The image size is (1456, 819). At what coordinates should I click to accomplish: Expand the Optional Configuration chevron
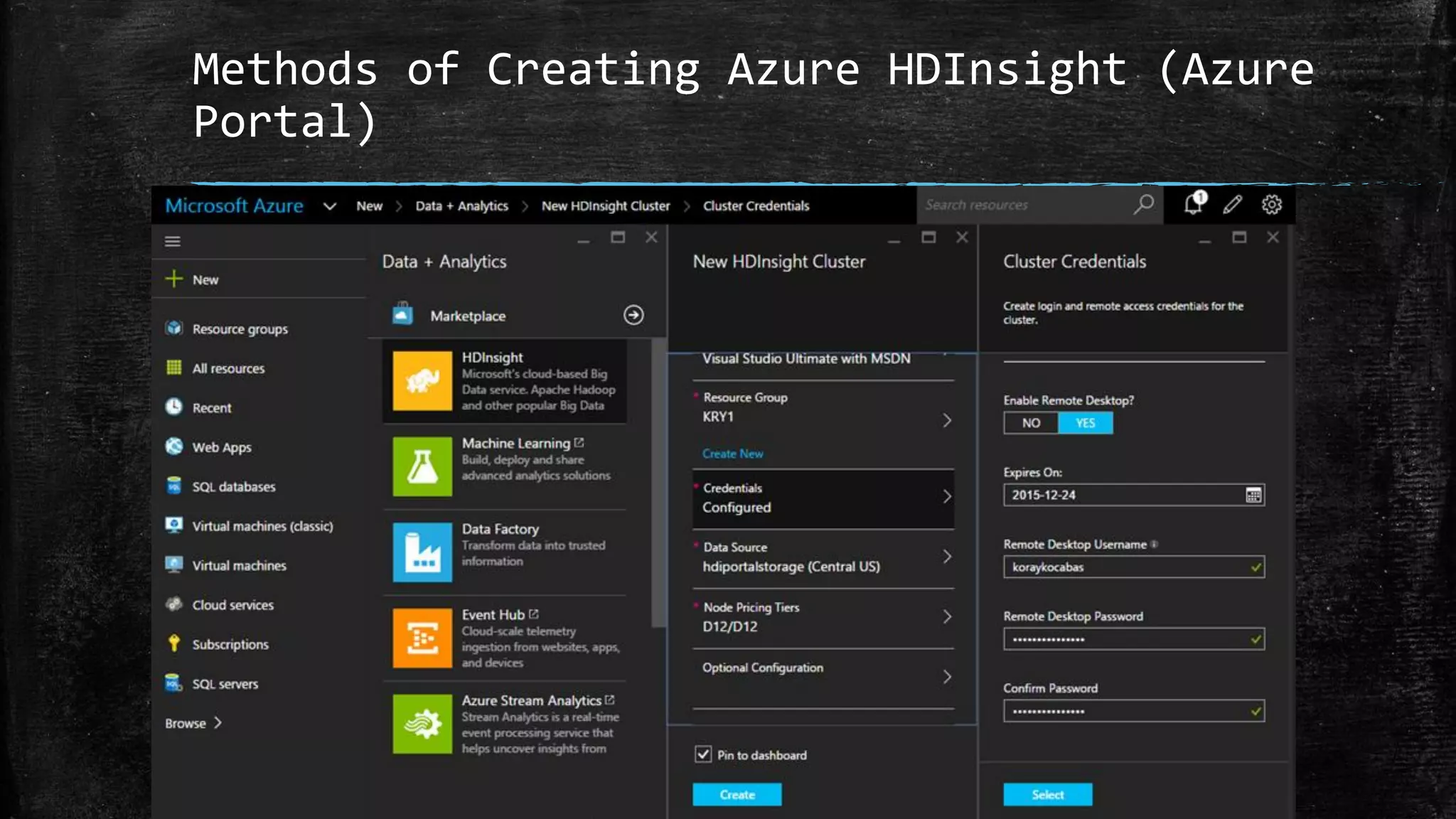tap(947, 676)
